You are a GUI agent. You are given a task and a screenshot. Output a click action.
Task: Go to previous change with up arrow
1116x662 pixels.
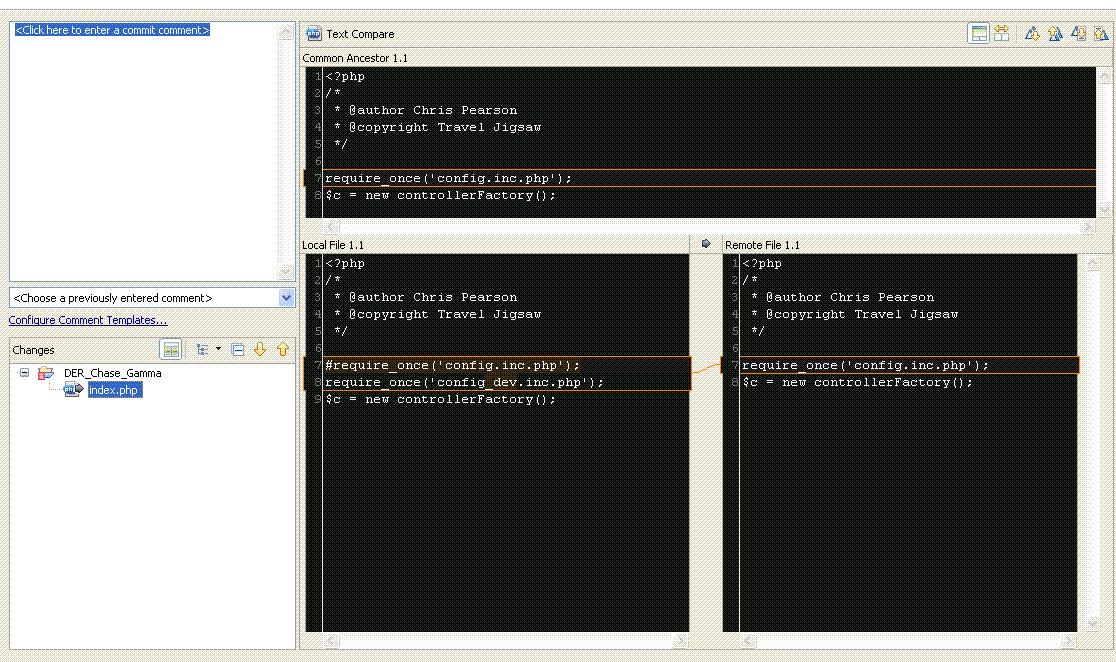coord(283,350)
